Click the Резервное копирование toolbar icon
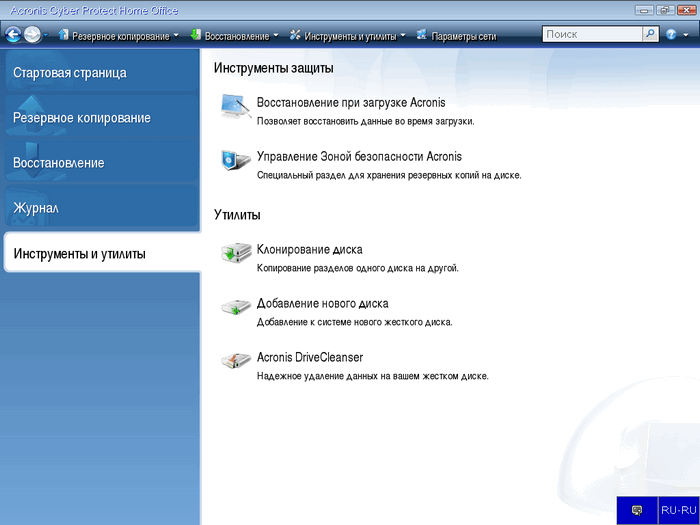This screenshot has width=700, height=525. click(63, 35)
